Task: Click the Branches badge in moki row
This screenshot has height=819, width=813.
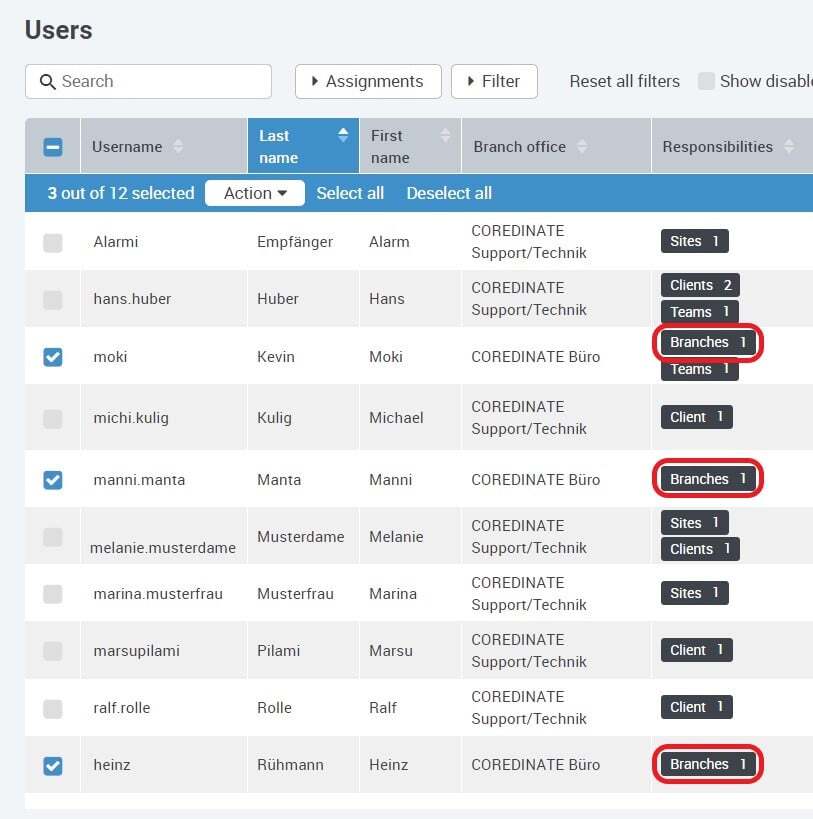Action: [x=708, y=342]
